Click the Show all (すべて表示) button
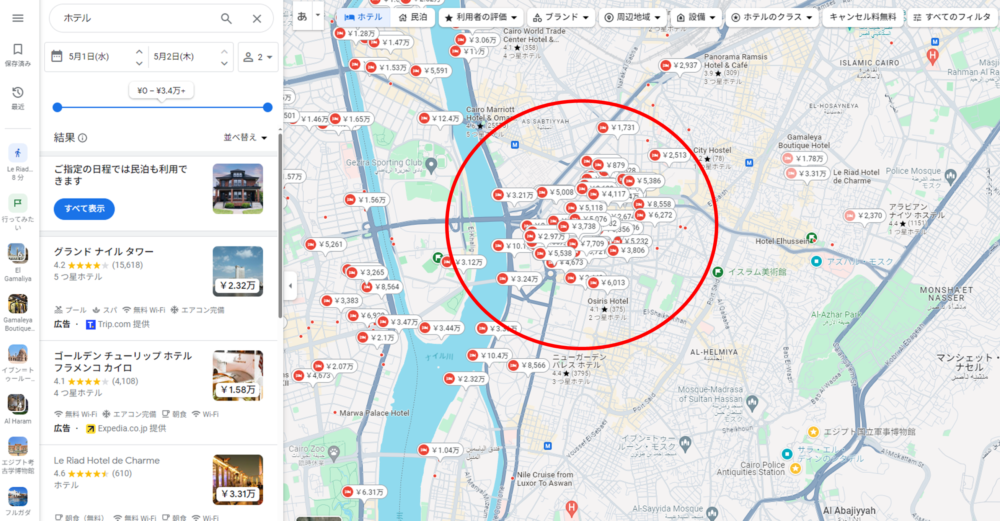The height and width of the screenshot is (521, 1000). point(84,209)
